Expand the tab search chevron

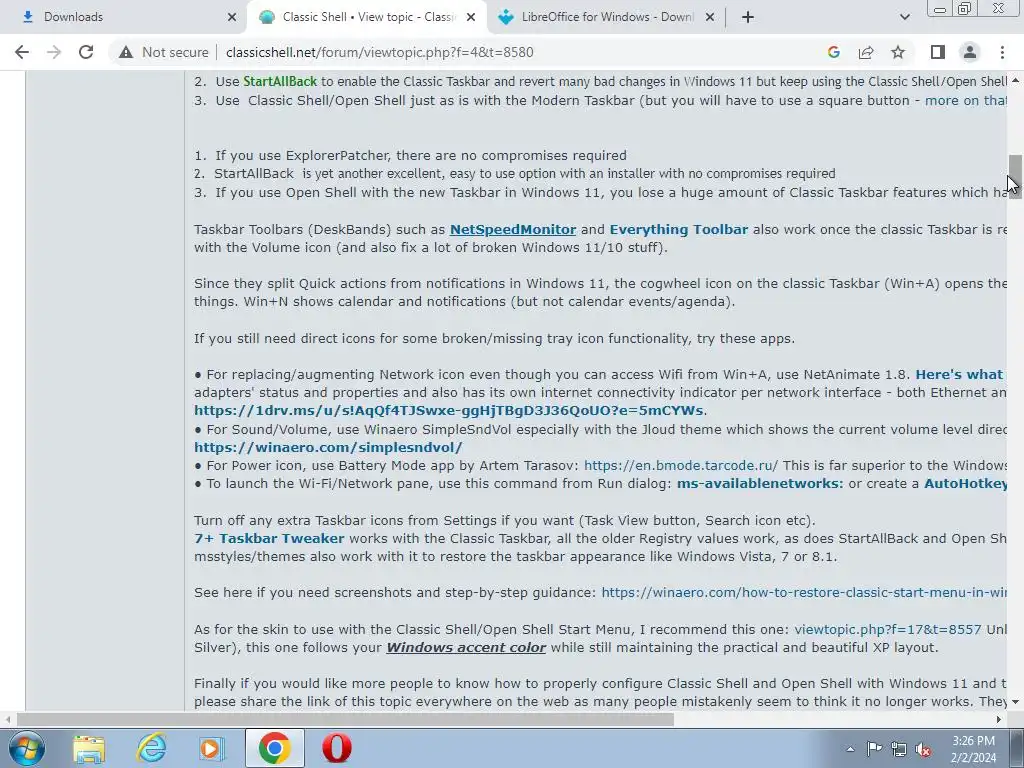904,17
